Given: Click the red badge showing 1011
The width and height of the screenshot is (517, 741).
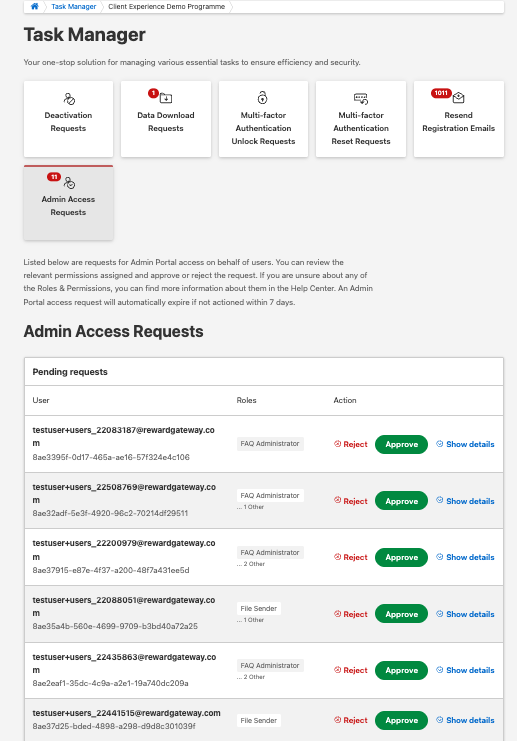Looking at the screenshot, I should click(441, 93).
